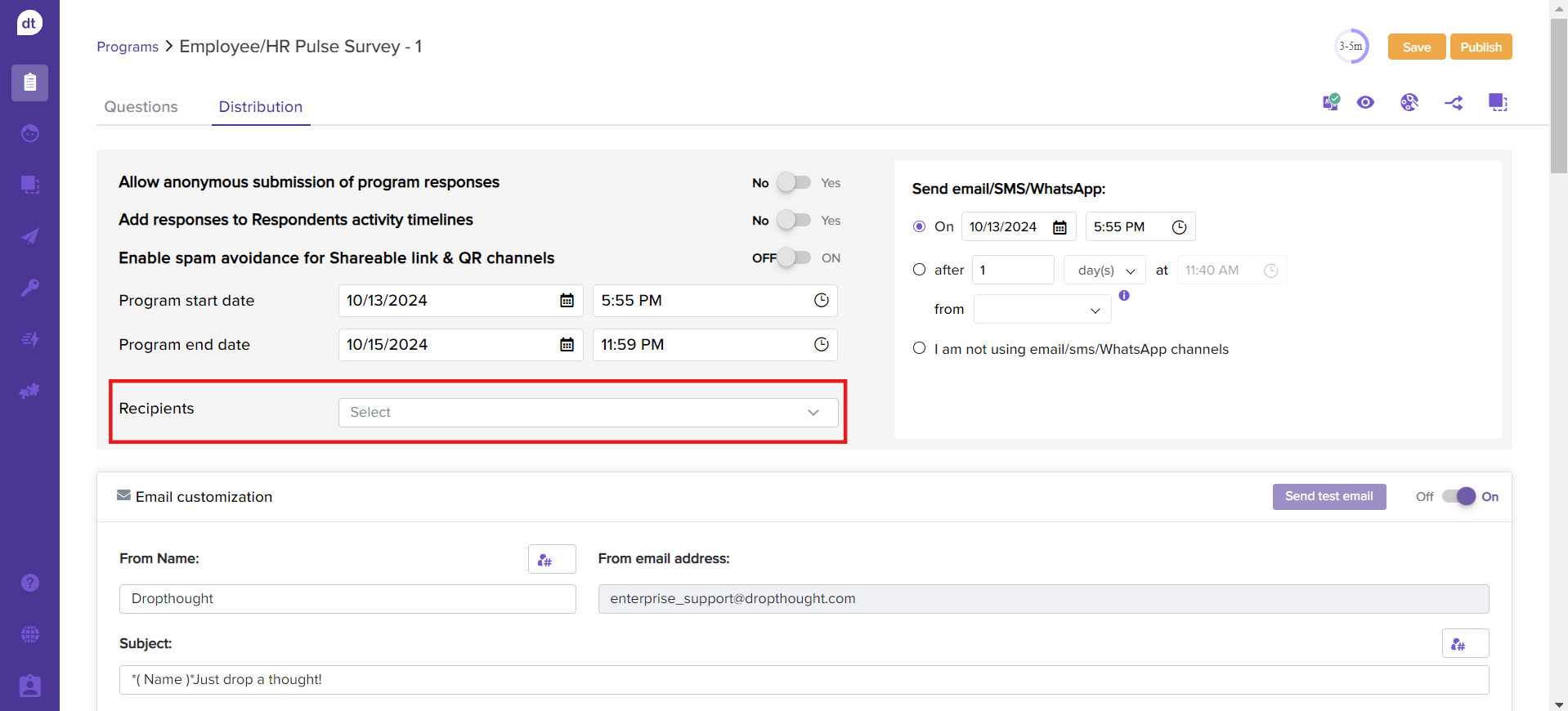
Task: Click the From Name input field
Action: click(x=347, y=599)
